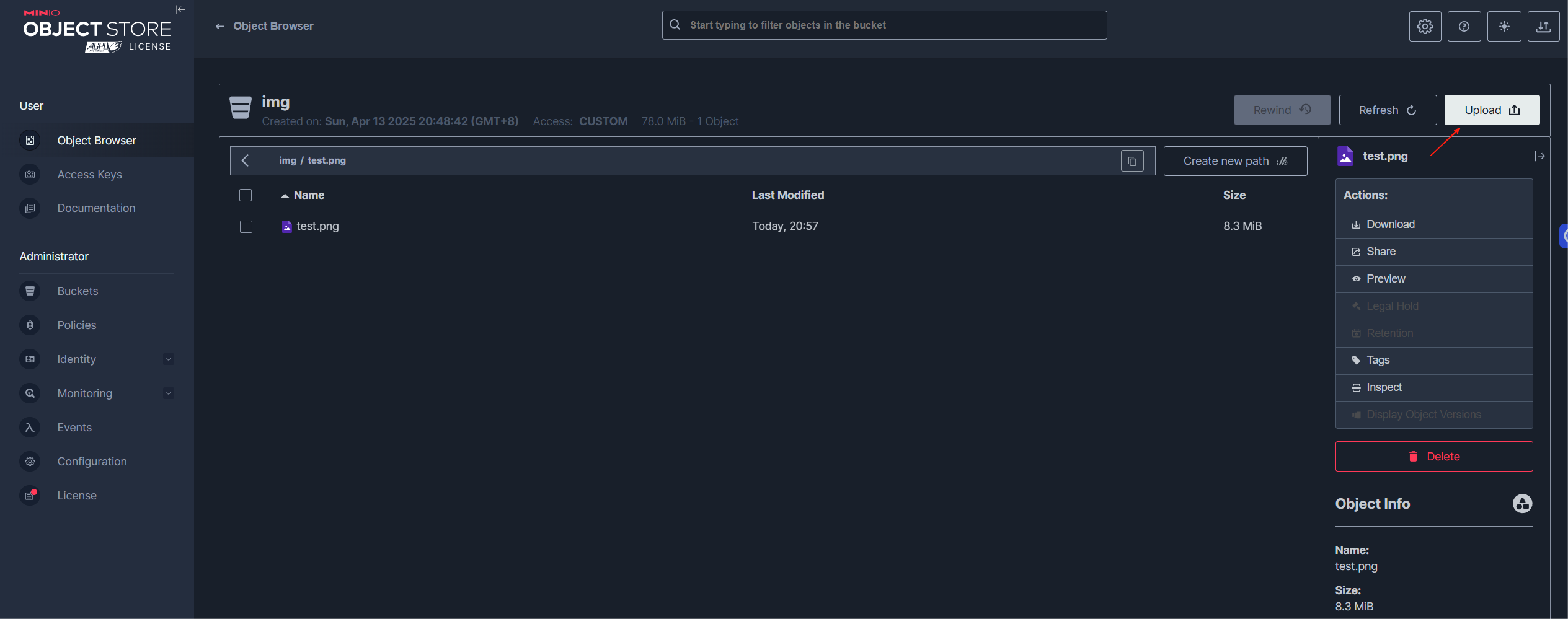Screen dimensions: 1568x619
Task: Open the Events section in the sidebar
Action: [x=74, y=427]
